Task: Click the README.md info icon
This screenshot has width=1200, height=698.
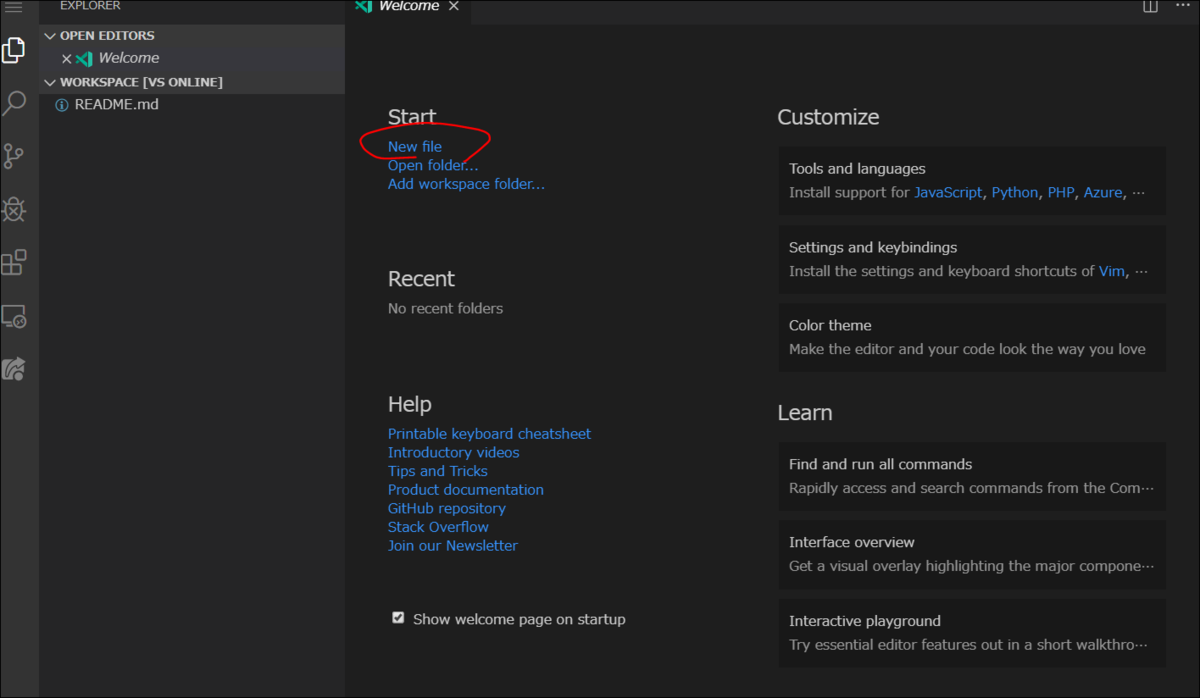Action: click(x=62, y=105)
